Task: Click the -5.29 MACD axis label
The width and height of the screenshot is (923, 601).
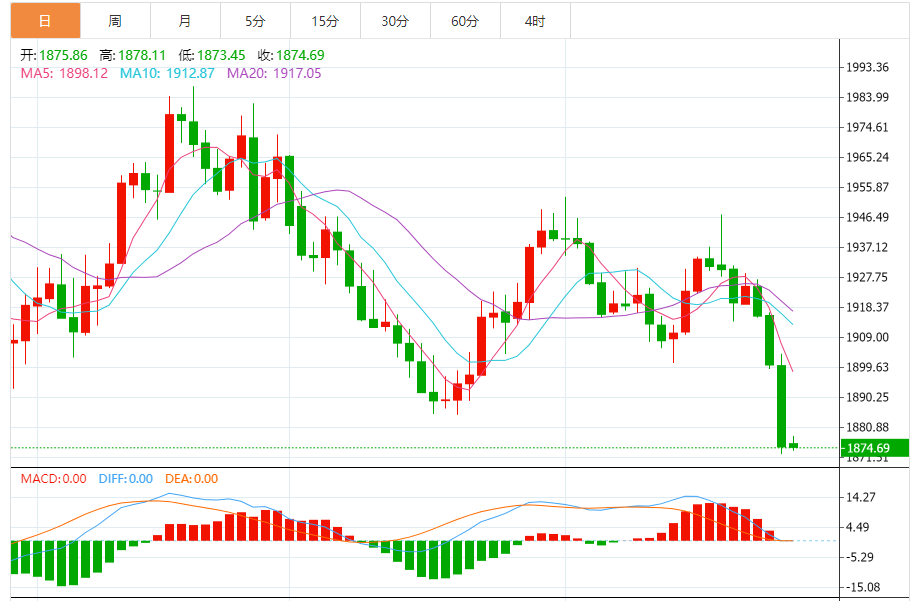Action: pos(860,557)
